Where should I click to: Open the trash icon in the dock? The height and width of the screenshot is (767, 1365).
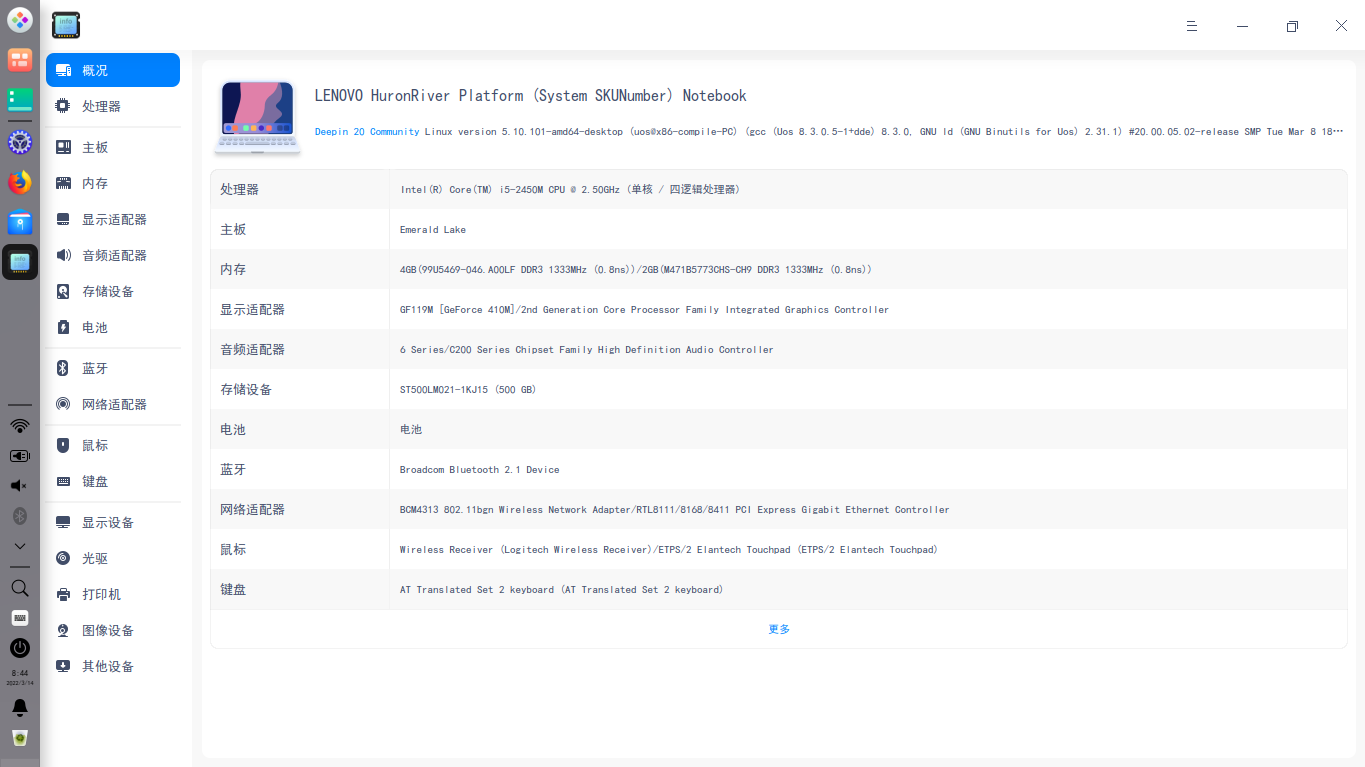20,738
